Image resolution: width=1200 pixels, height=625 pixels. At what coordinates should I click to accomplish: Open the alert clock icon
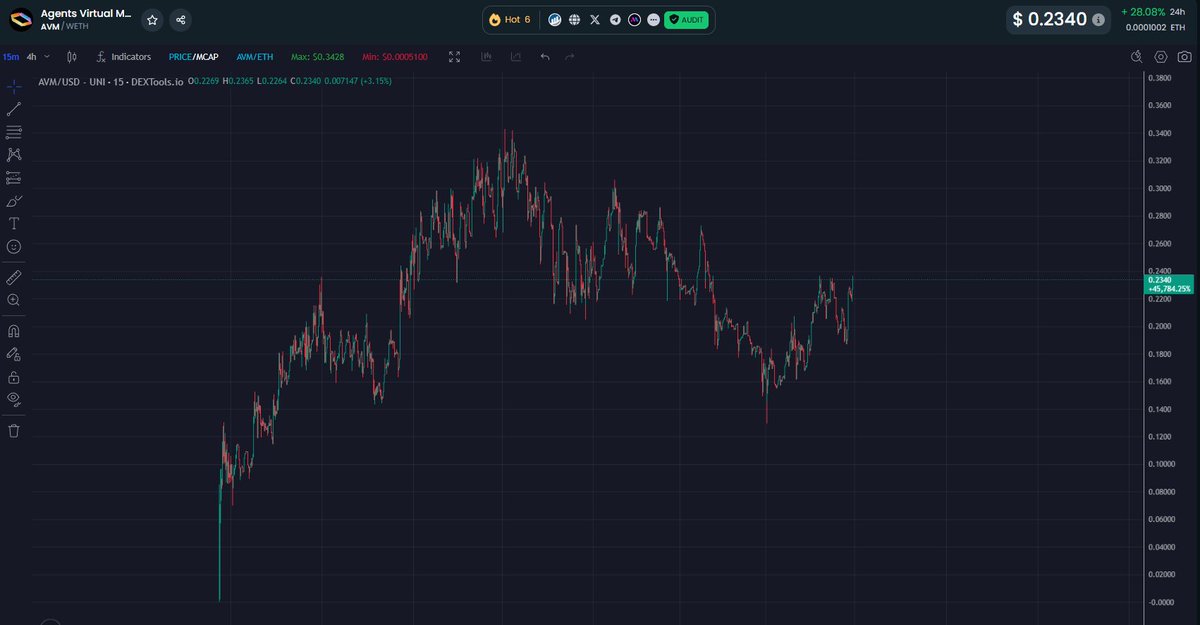pyautogui.click(x=1136, y=57)
